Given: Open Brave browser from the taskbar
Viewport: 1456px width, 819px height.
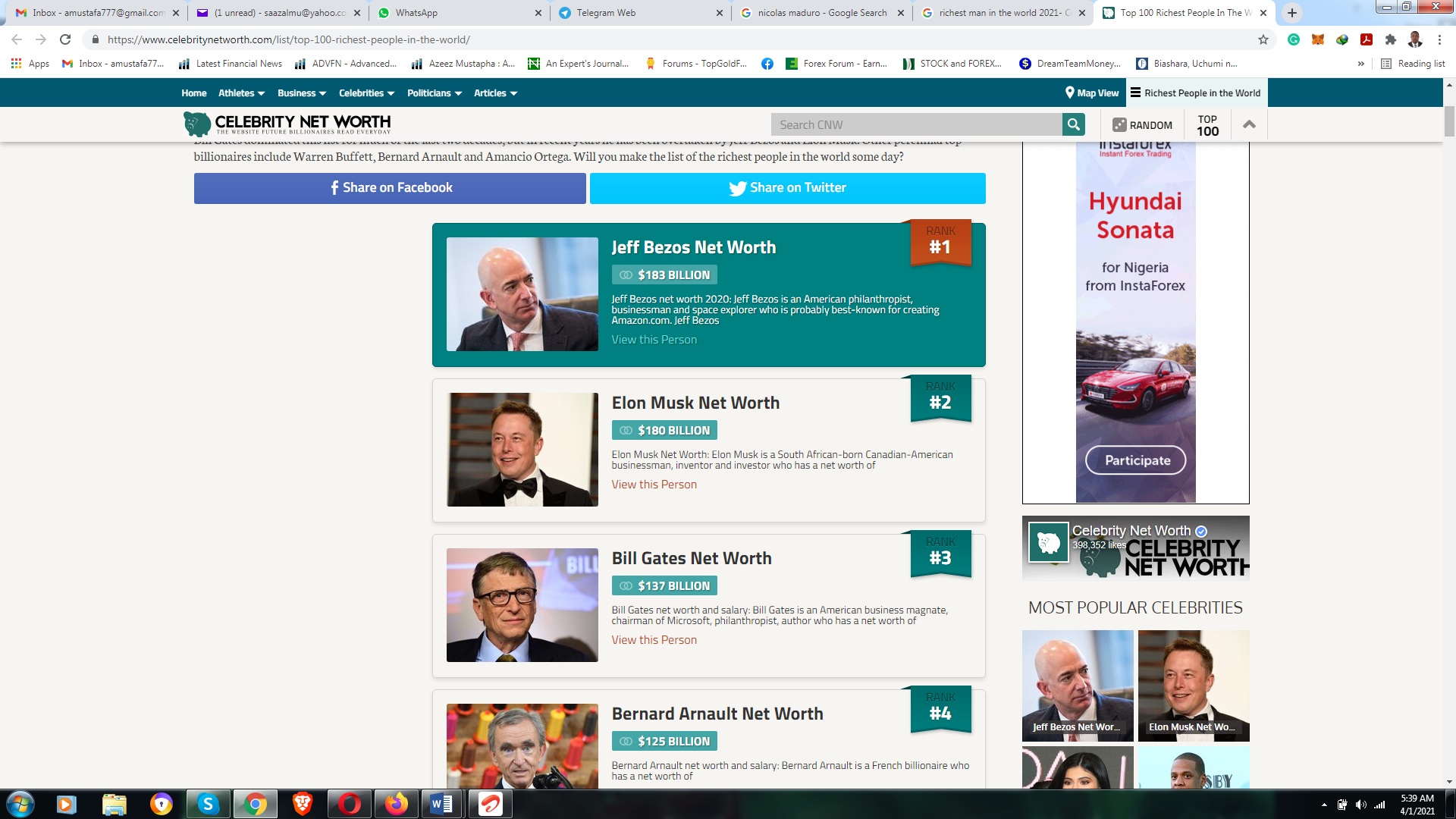Looking at the screenshot, I should pyautogui.click(x=303, y=804).
